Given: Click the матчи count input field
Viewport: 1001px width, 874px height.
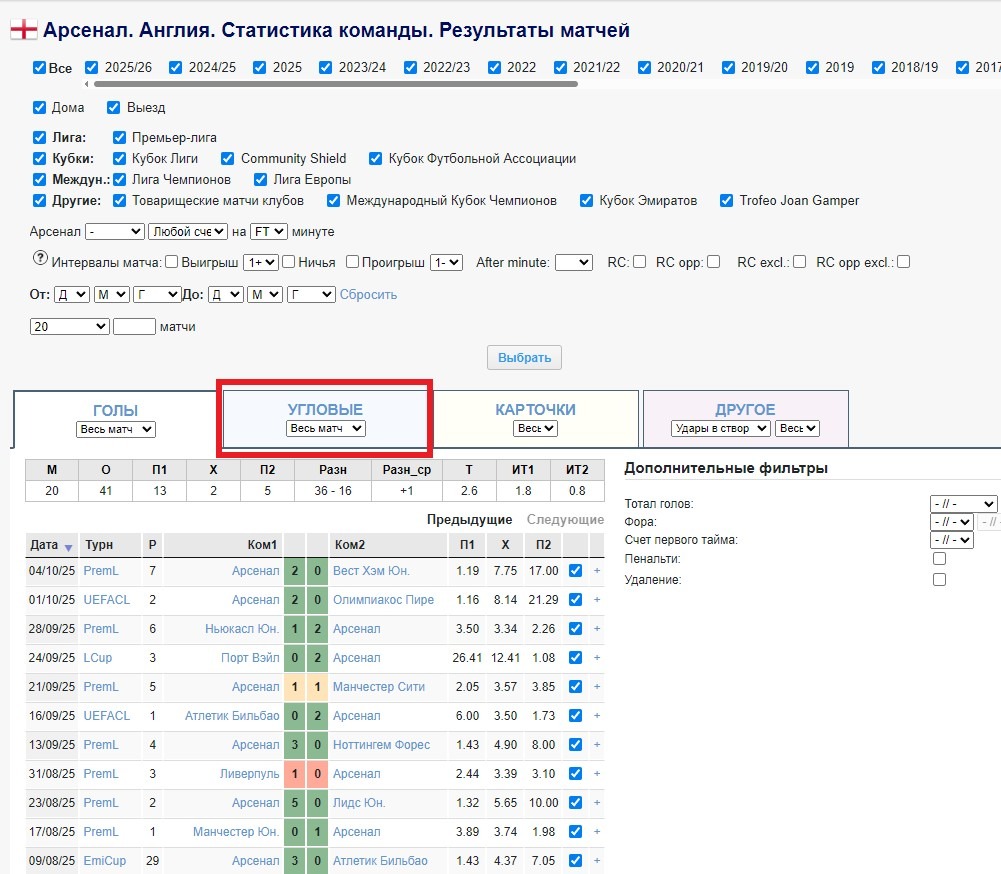Looking at the screenshot, I should coord(135,326).
